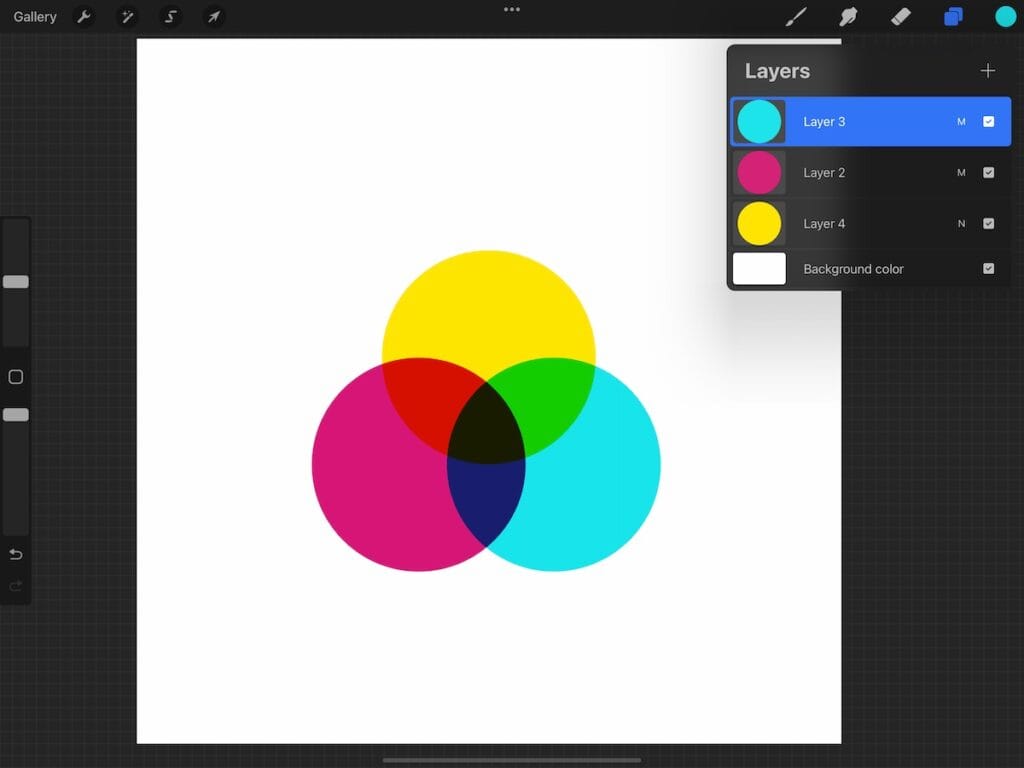Add a new layer with the plus button
The width and height of the screenshot is (1024, 768).
[x=988, y=70]
